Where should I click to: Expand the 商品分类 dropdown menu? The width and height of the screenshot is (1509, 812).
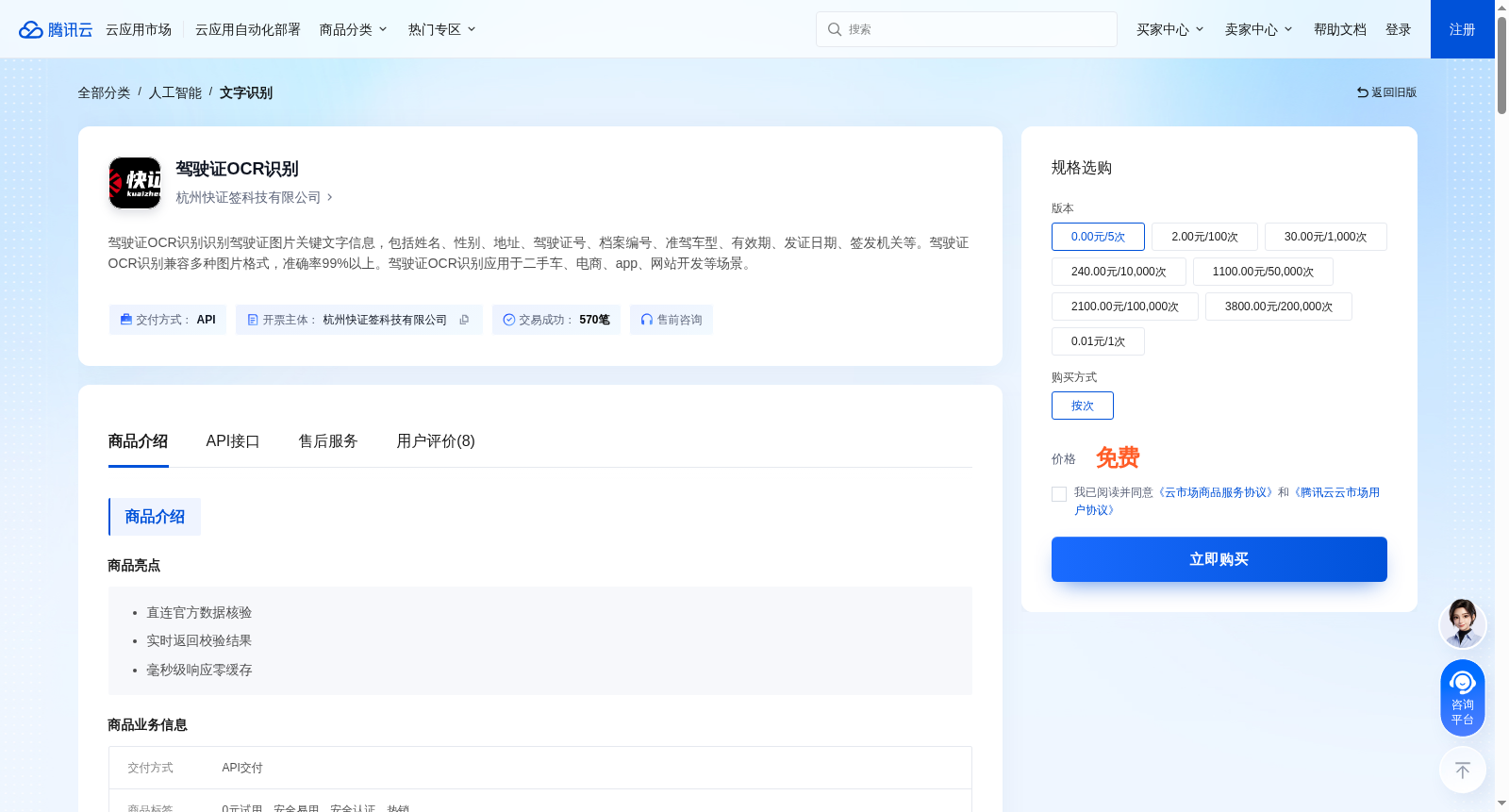click(x=354, y=29)
